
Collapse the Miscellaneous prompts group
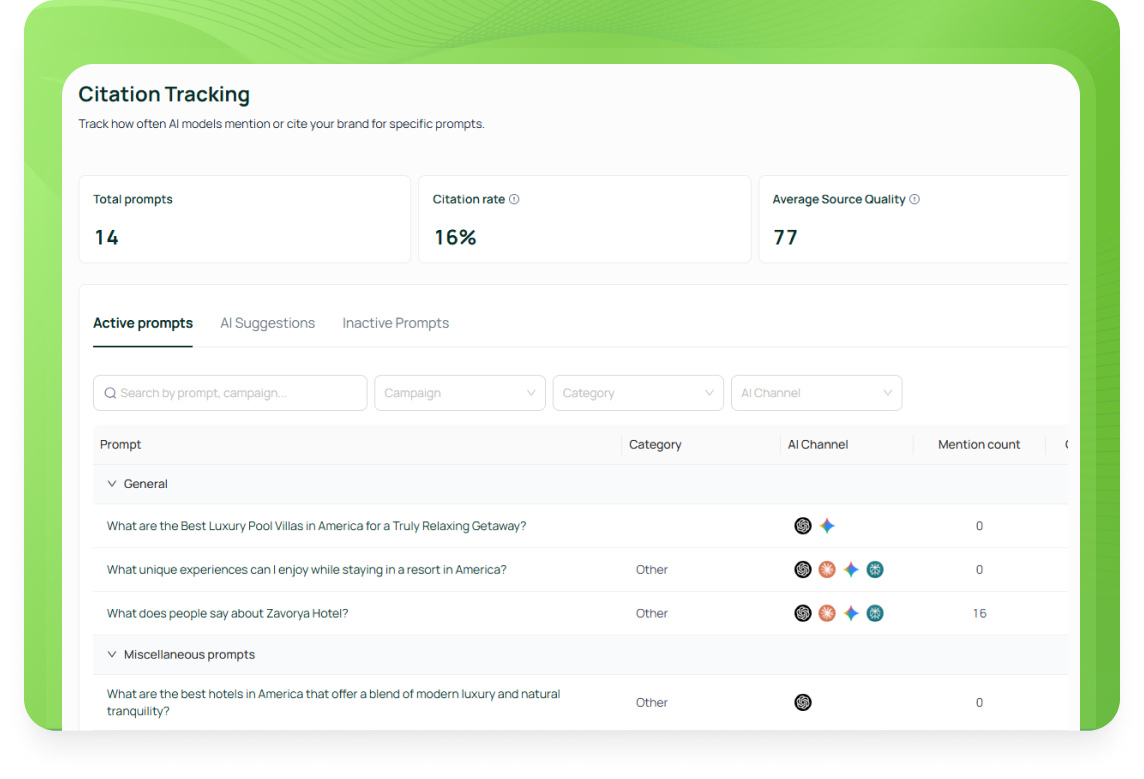[x=112, y=654]
